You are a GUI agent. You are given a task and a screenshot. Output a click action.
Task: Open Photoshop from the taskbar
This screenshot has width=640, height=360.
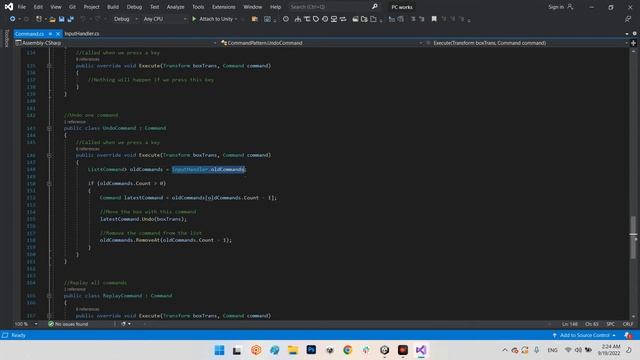[x=311, y=350]
